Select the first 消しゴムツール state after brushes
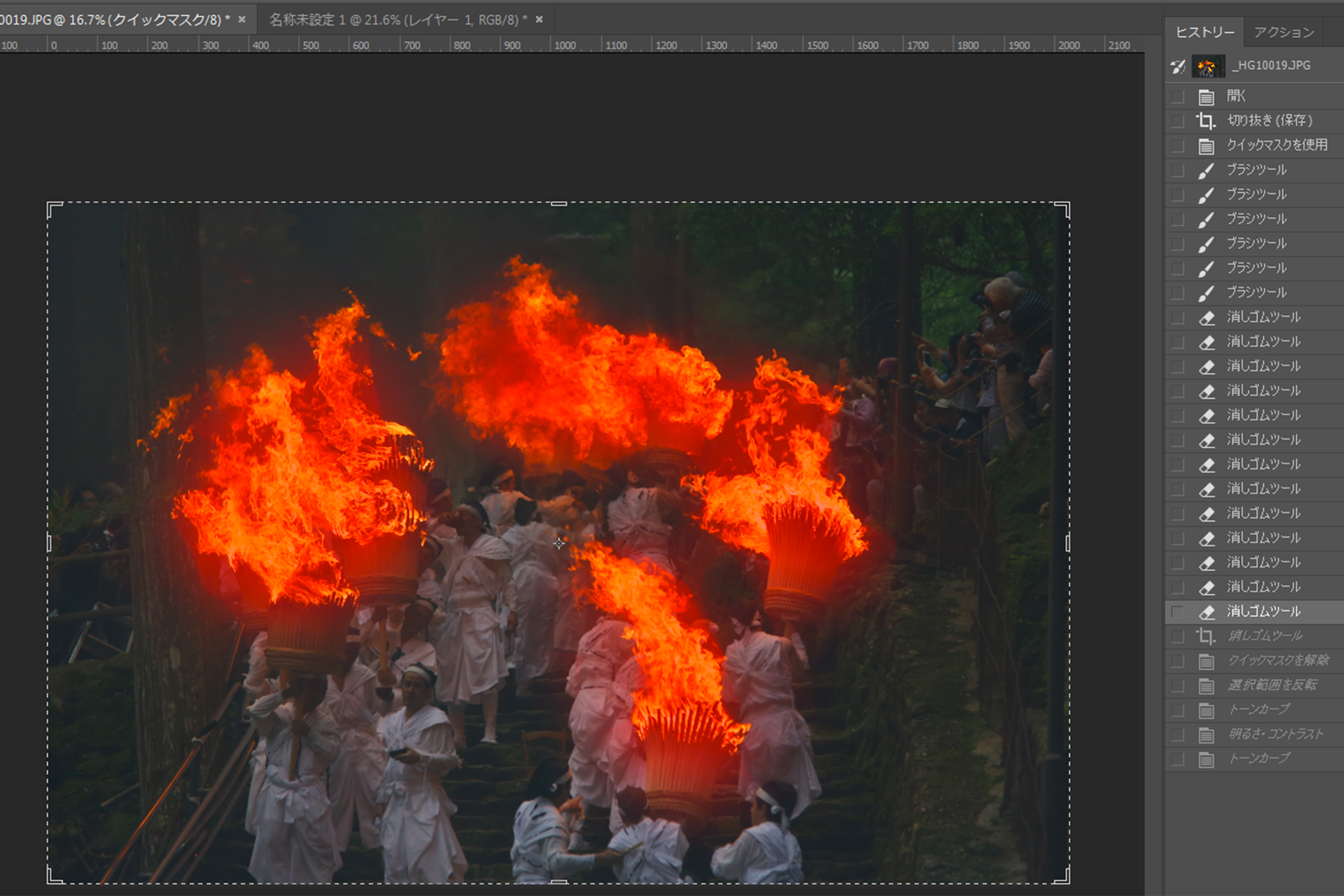1344x896 pixels. click(1255, 318)
